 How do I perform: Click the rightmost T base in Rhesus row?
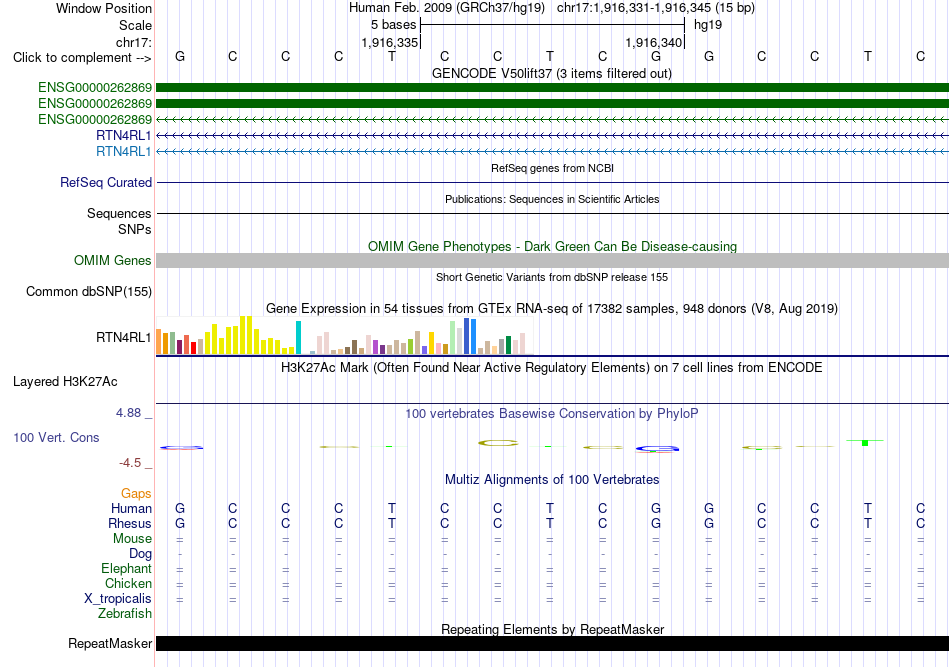(868, 523)
